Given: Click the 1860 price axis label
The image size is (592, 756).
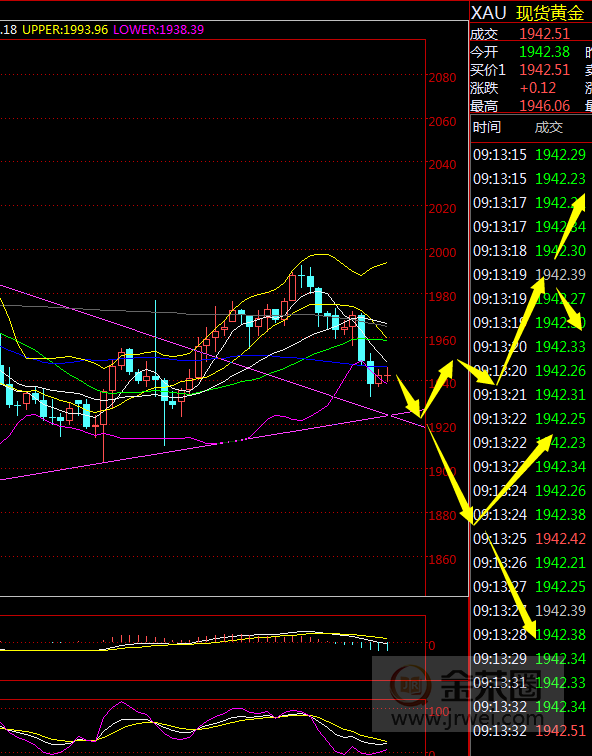Looking at the screenshot, I should tap(442, 560).
